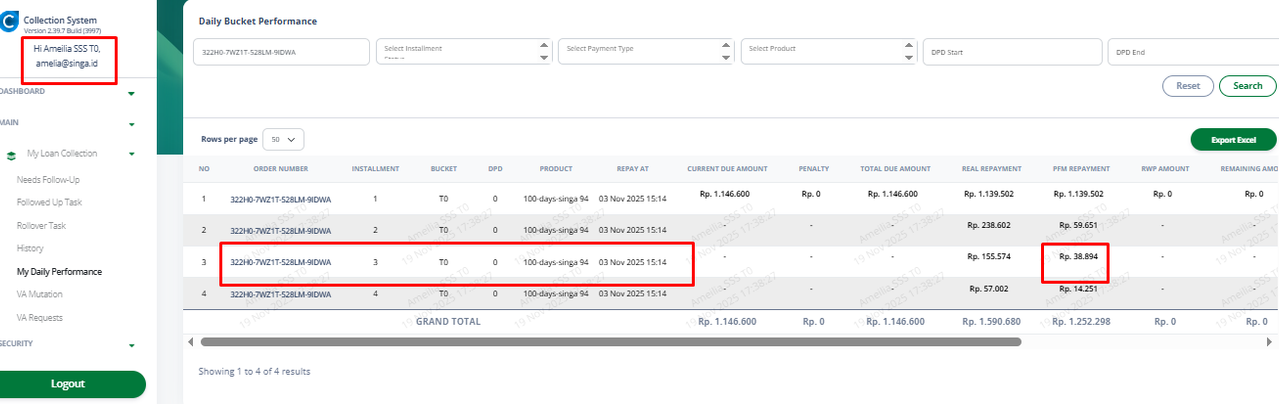Open VA Requests in sidebar
1279x404 pixels.
[40, 318]
